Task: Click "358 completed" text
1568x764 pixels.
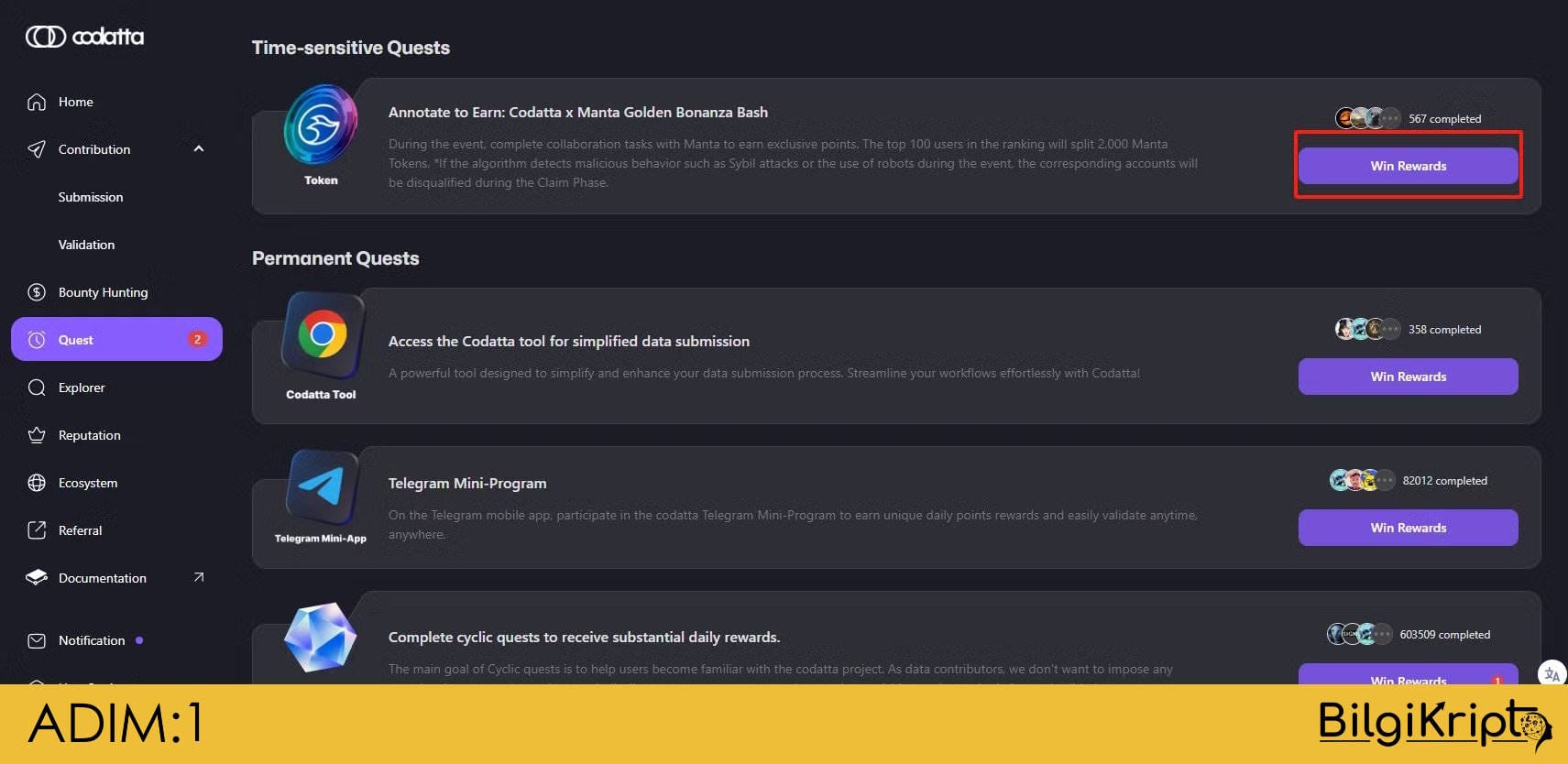Action: point(1444,330)
